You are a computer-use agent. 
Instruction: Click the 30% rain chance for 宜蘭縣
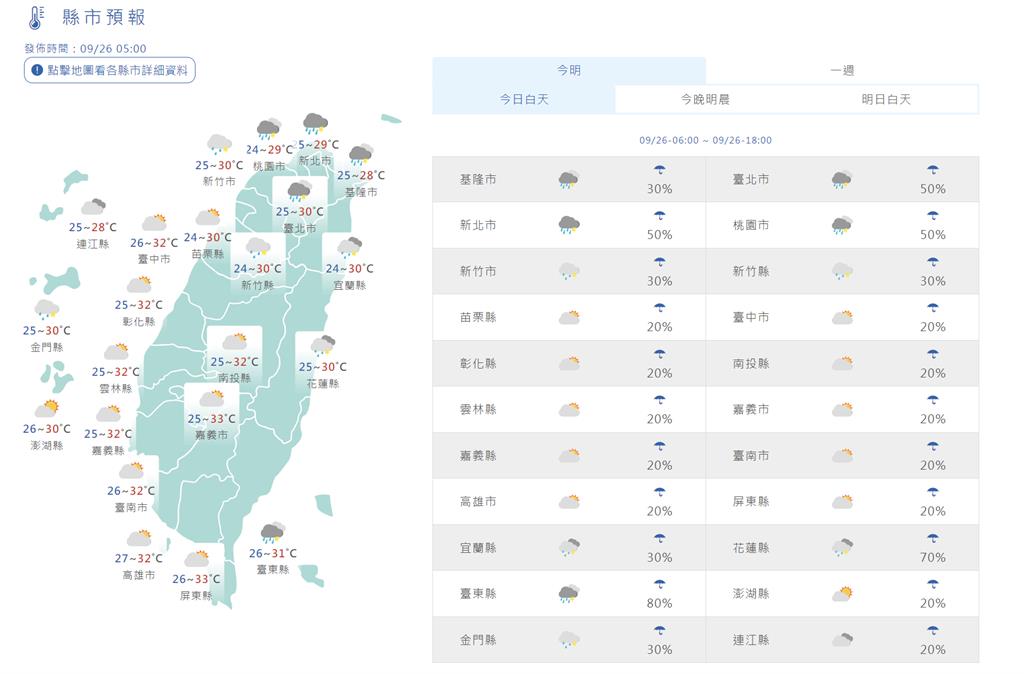(x=660, y=558)
